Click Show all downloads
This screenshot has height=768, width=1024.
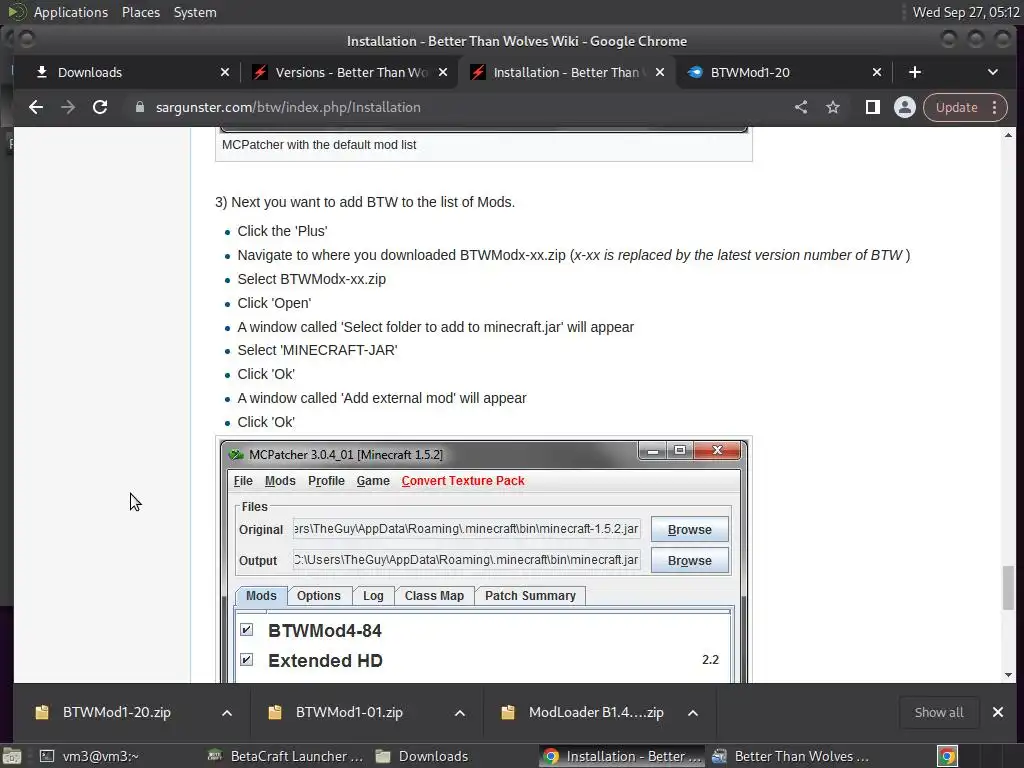[938, 712]
